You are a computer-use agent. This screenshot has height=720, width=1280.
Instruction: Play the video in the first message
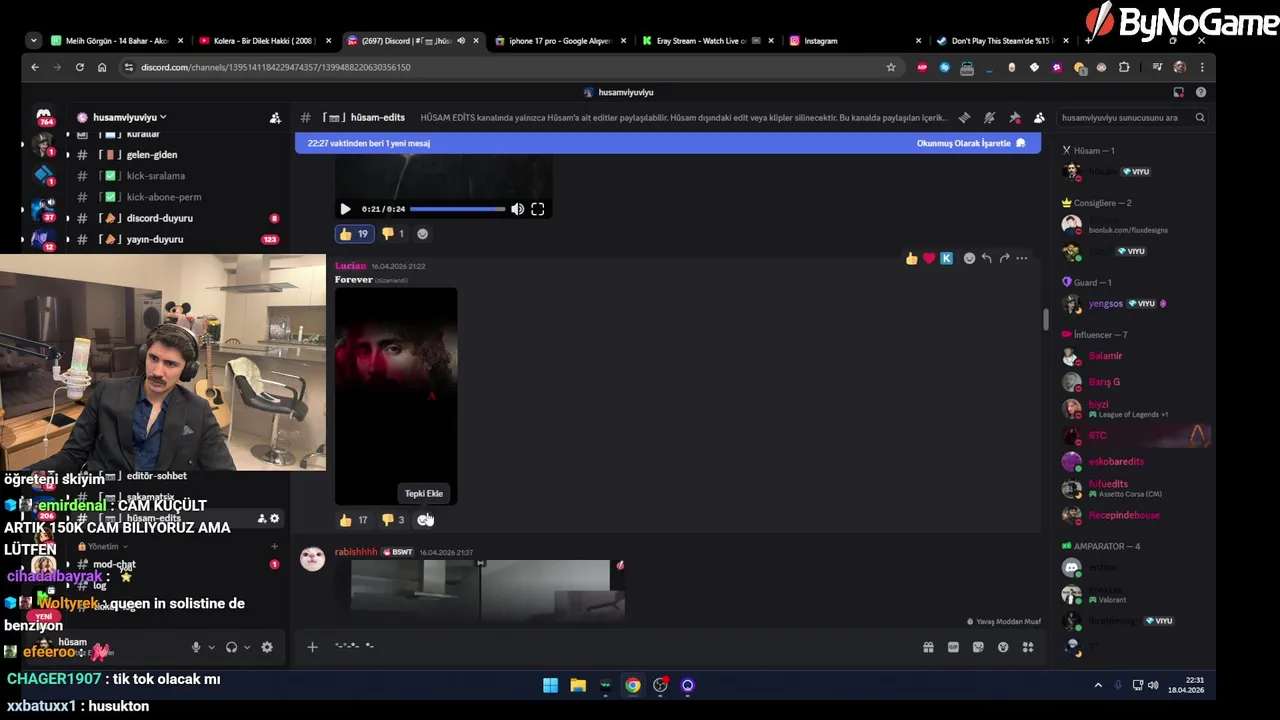pyautogui.click(x=345, y=209)
